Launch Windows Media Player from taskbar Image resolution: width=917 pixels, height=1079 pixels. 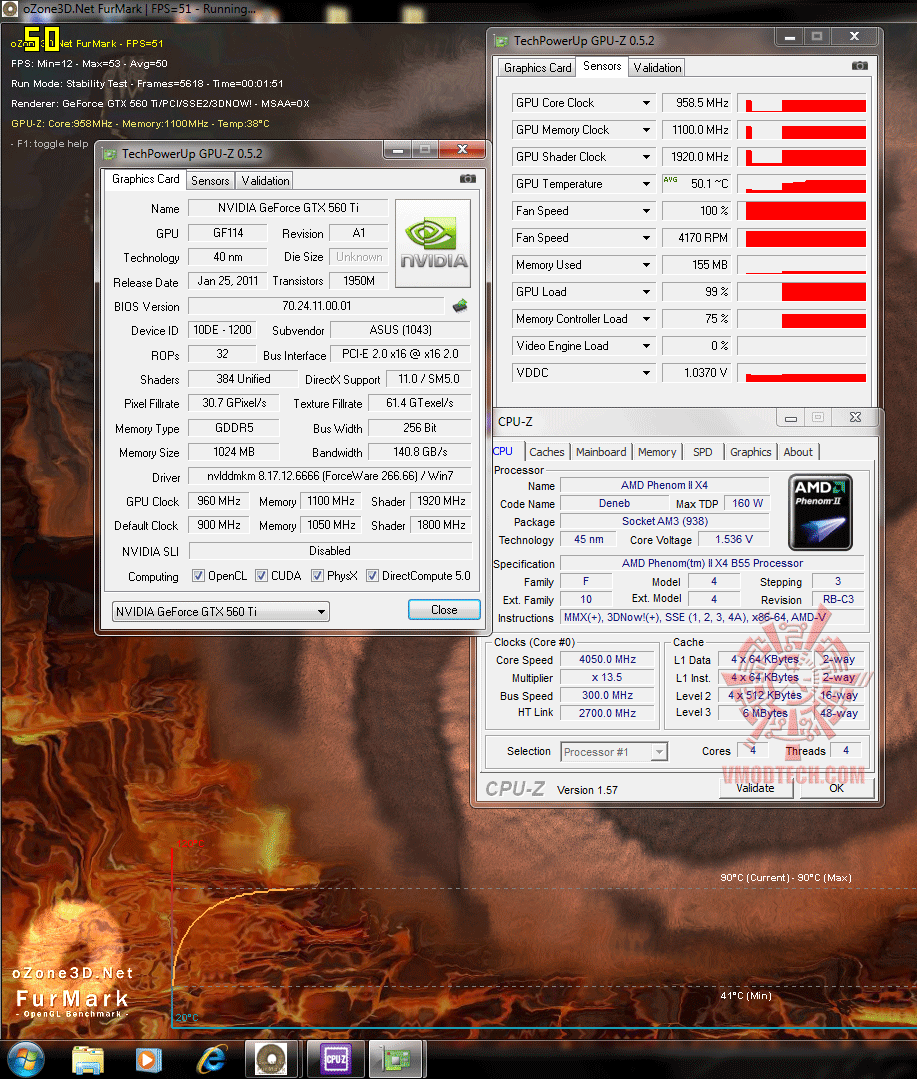tap(148, 1060)
